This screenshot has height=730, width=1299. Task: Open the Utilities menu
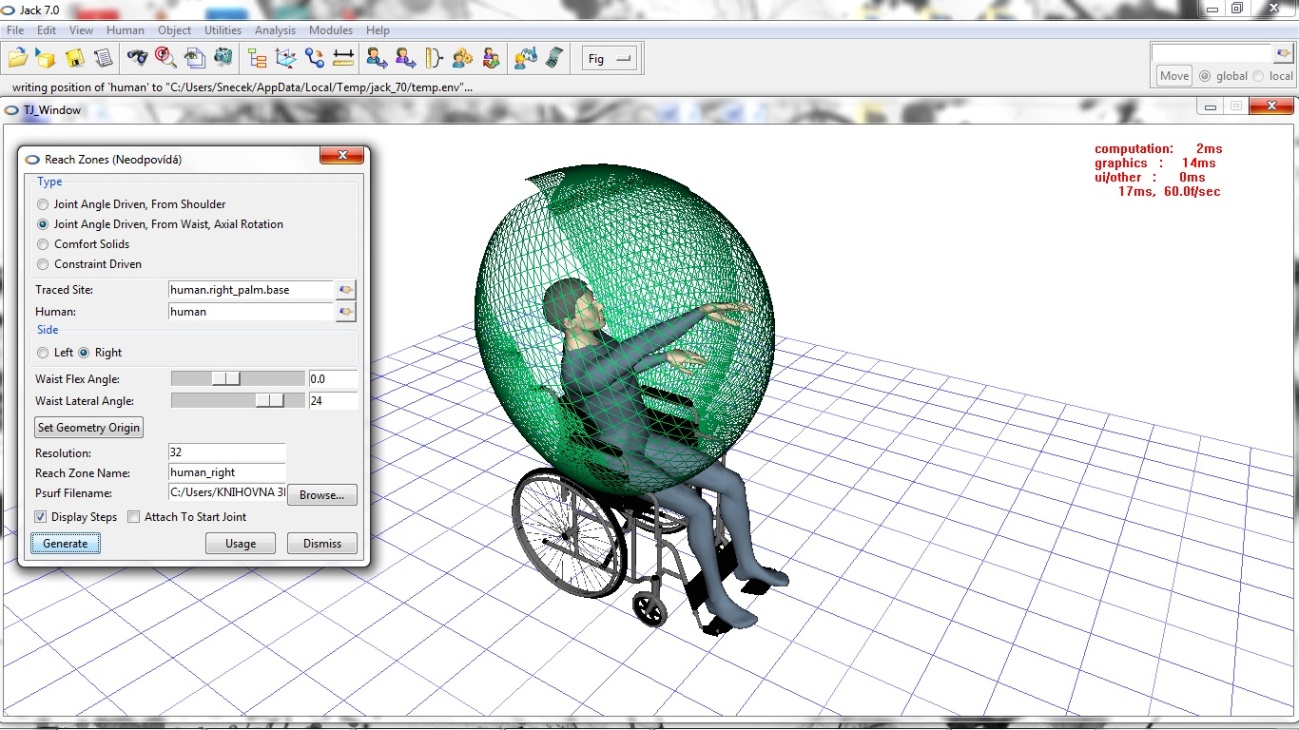pos(223,31)
